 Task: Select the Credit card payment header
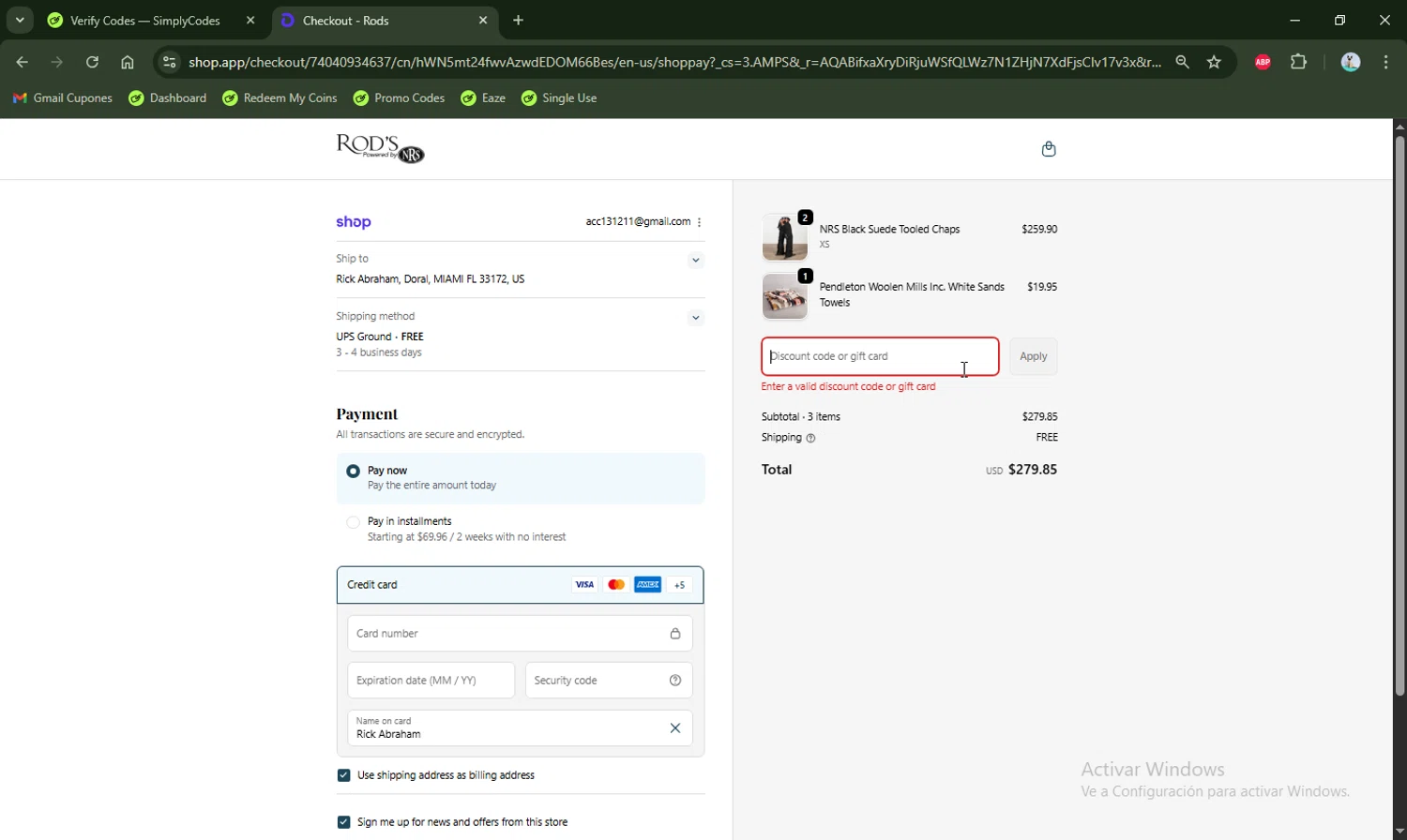click(x=520, y=585)
